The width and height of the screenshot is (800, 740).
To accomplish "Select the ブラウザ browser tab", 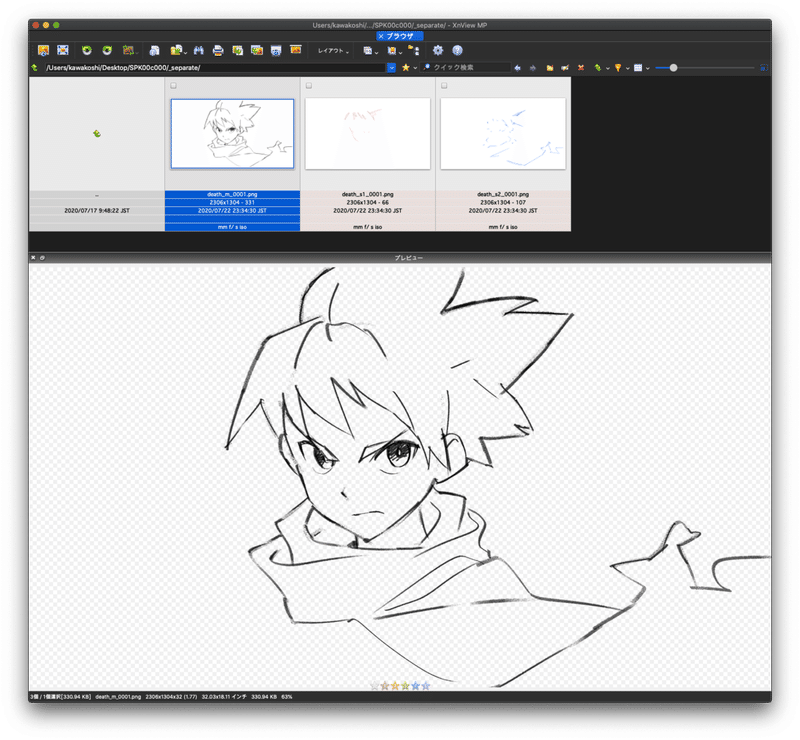I will [400, 36].
